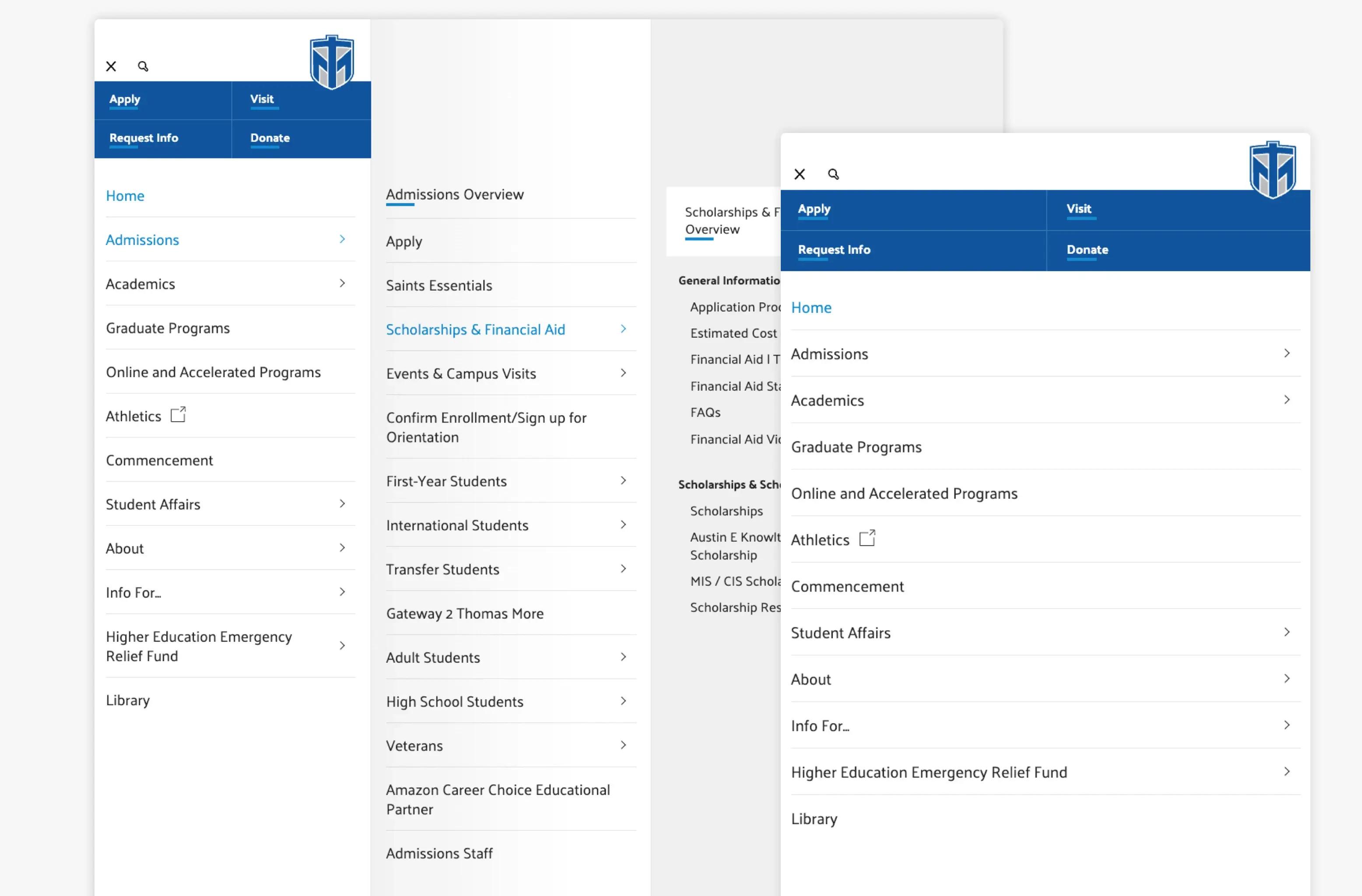
Task: Expand Academics chevron in left panel
Action: [x=342, y=283]
